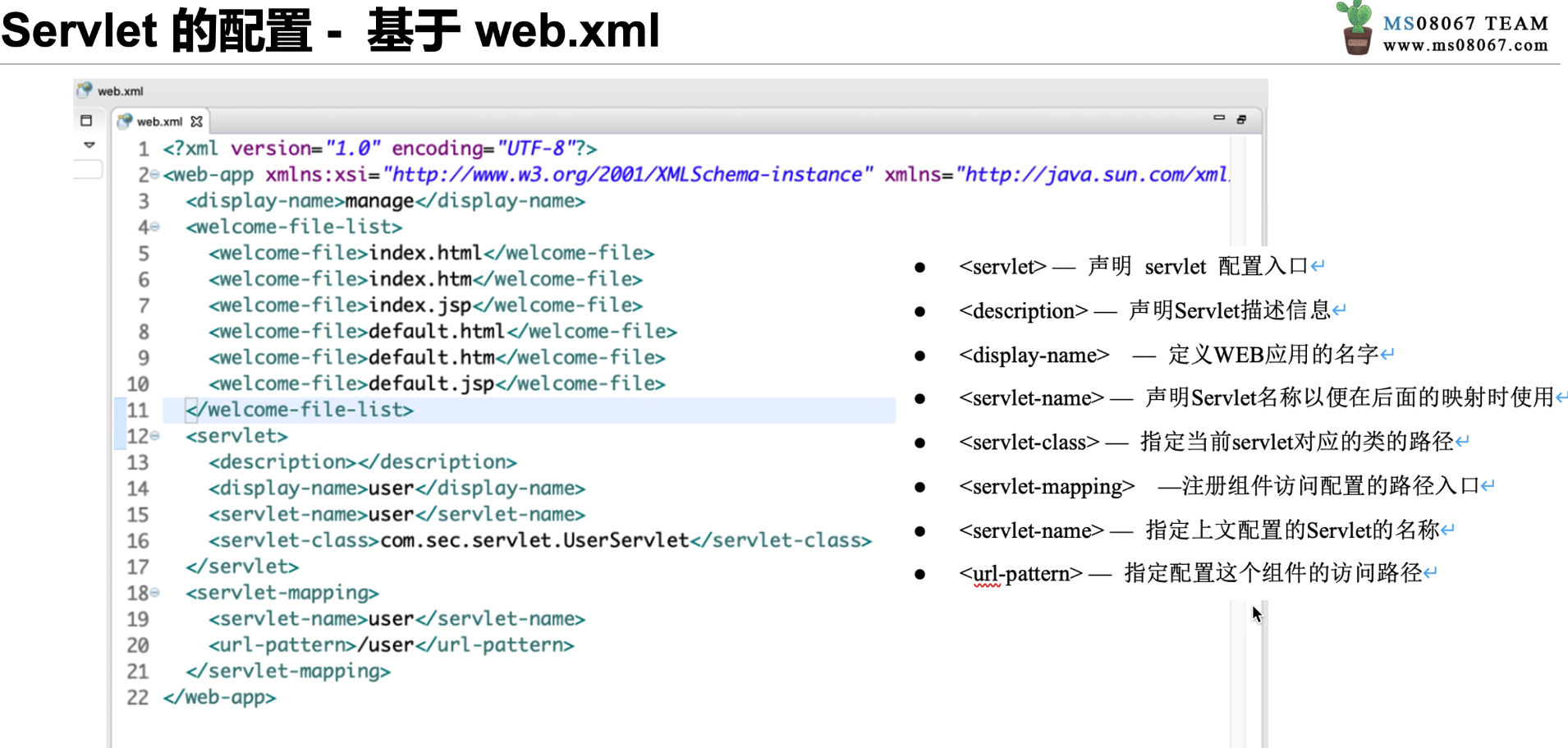
Task: Open the www.ms08067.com link
Action: click(x=1465, y=45)
